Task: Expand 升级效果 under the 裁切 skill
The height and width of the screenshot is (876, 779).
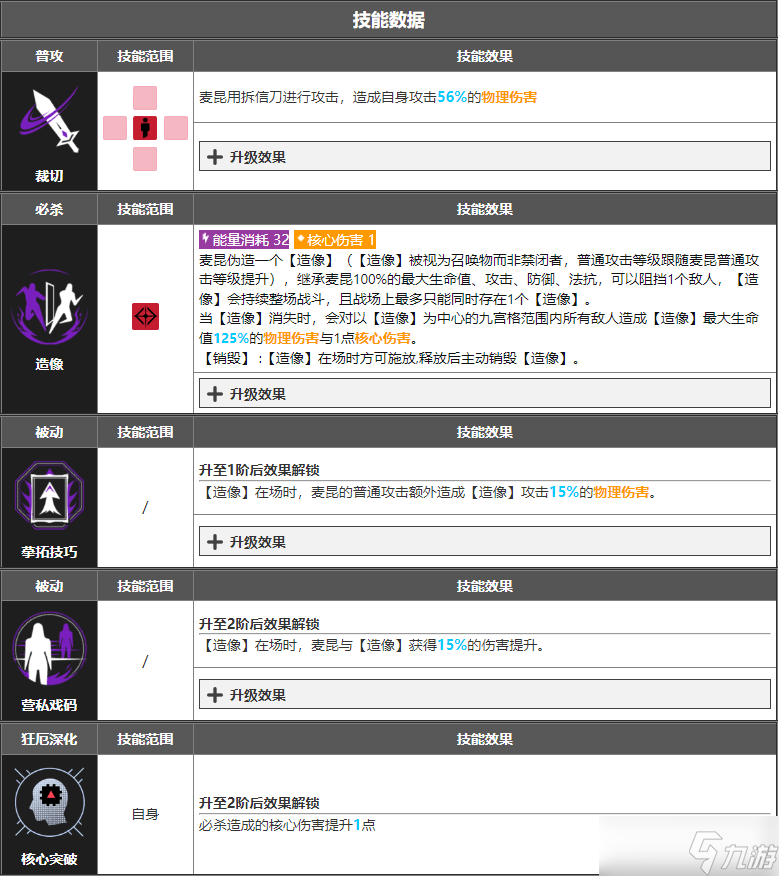Action: [x=484, y=157]
